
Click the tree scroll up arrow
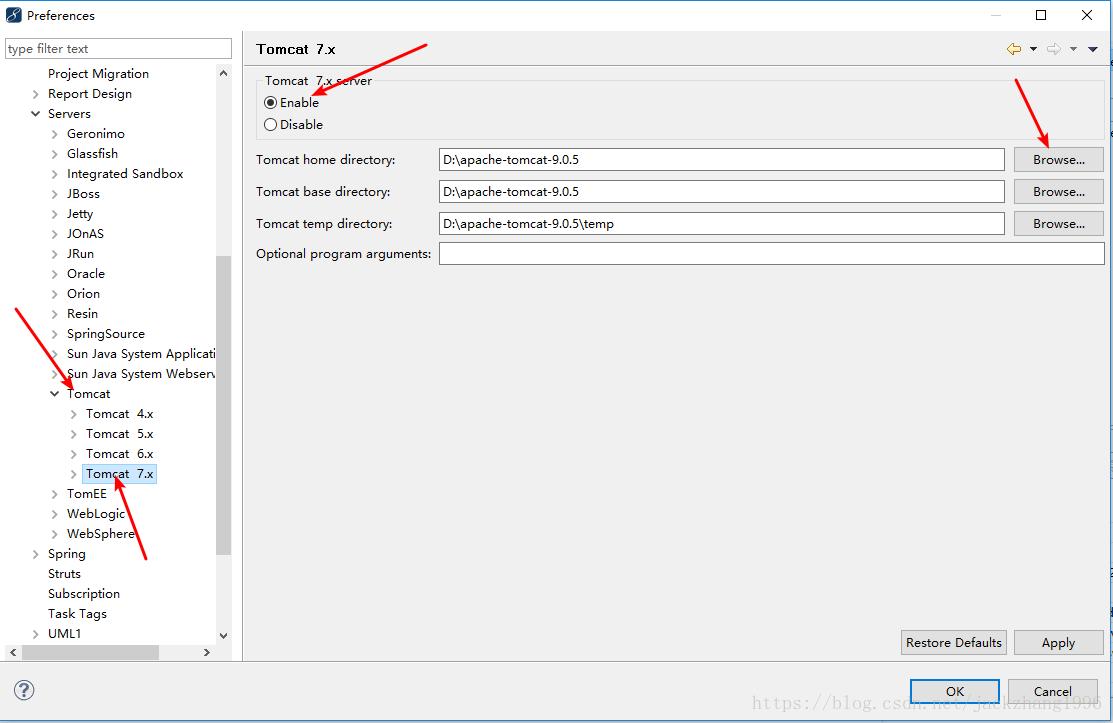point(224,73)
